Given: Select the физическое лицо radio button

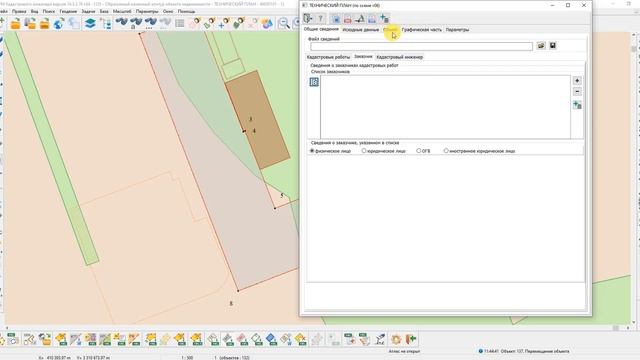Looking at the screenshot, I should pyautogui.click(x=312, y=151).
